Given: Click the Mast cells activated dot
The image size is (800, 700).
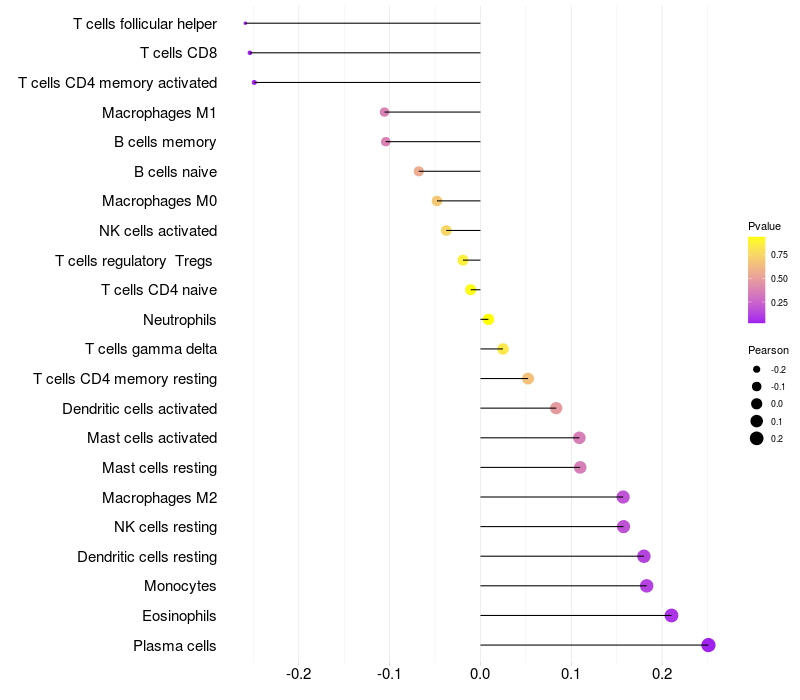Looking at the screenshot, I should [x=579, y=438].
